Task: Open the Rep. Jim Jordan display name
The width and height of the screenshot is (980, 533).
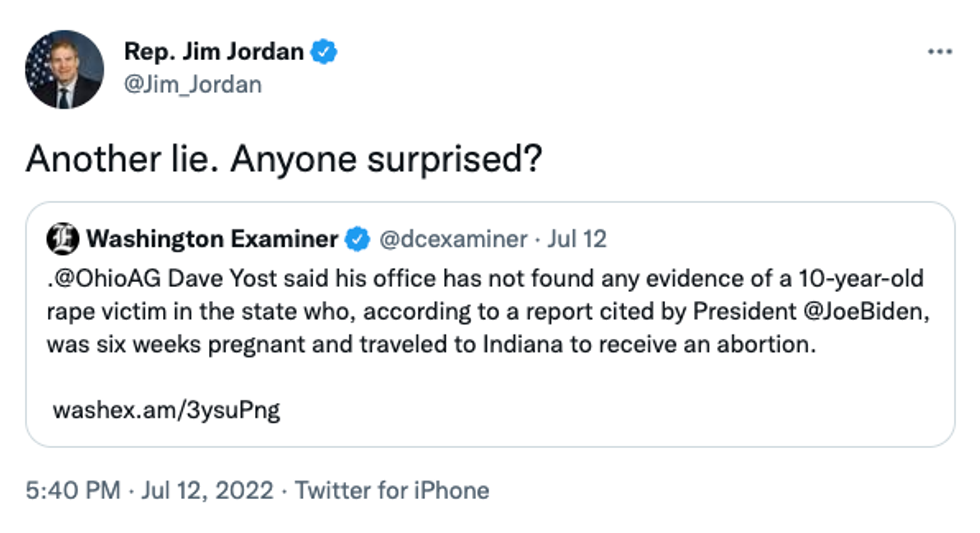Action: click(x=213, y=51)
